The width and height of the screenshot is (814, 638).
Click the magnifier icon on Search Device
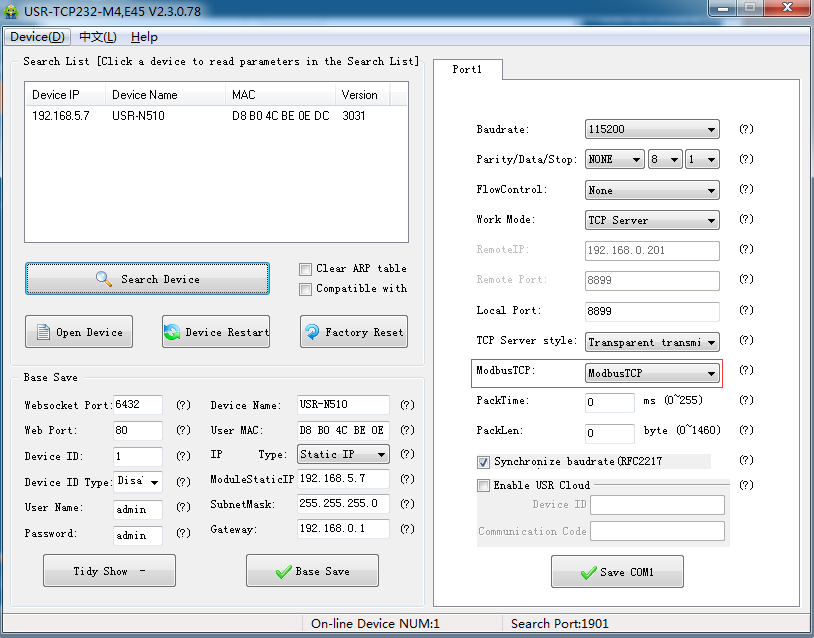(104, 279)
